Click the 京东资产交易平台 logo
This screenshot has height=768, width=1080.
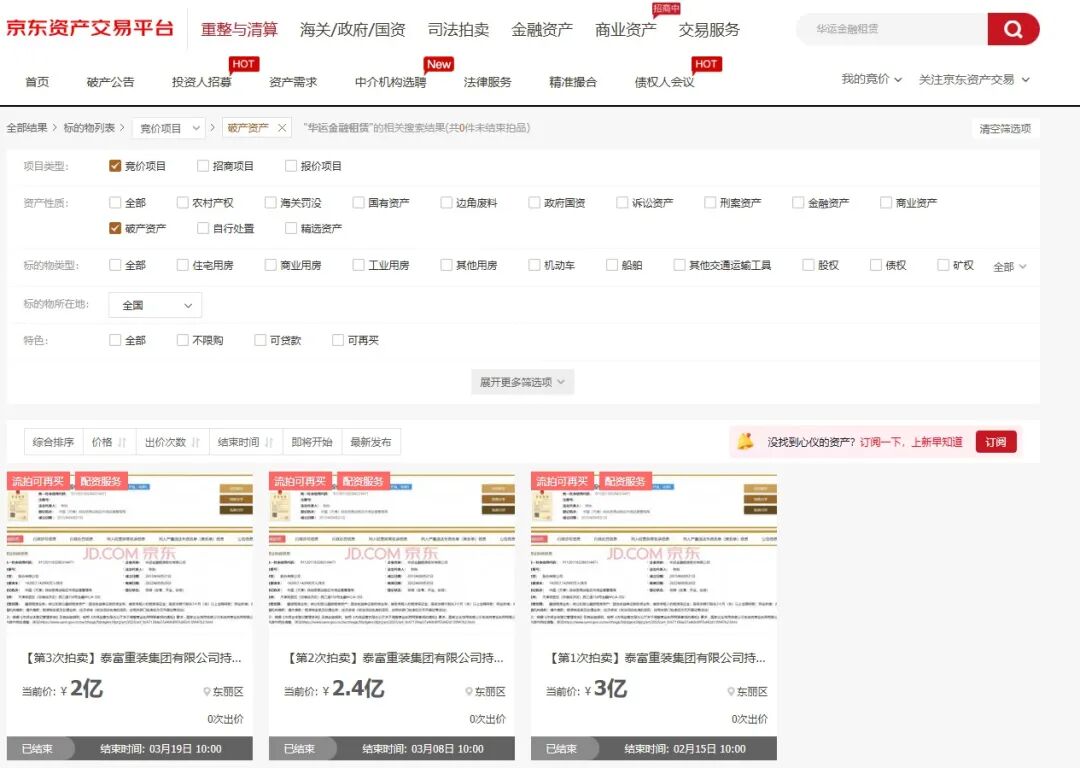point(89,28)
